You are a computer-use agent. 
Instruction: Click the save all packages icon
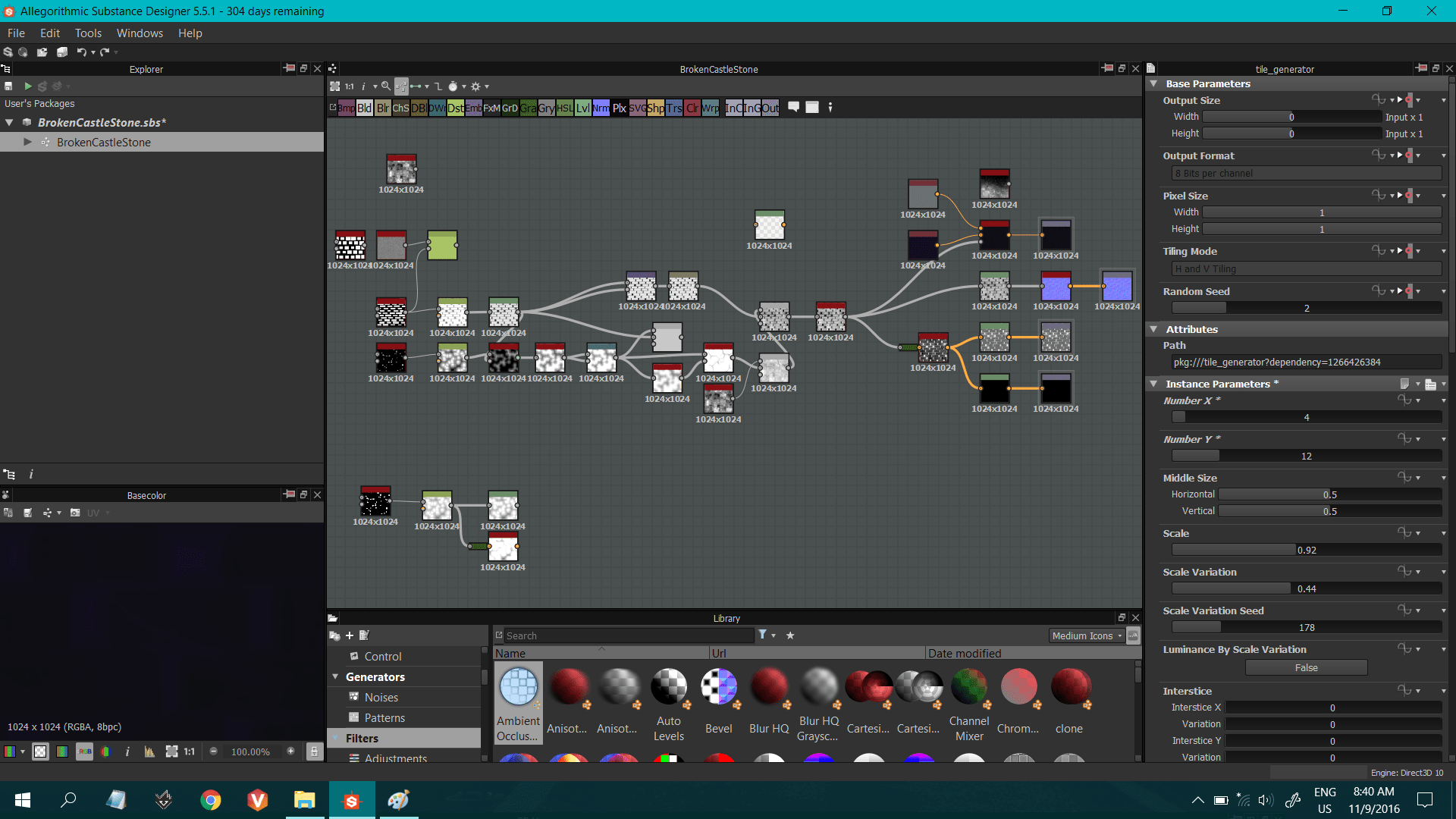[x=62, y=52]
